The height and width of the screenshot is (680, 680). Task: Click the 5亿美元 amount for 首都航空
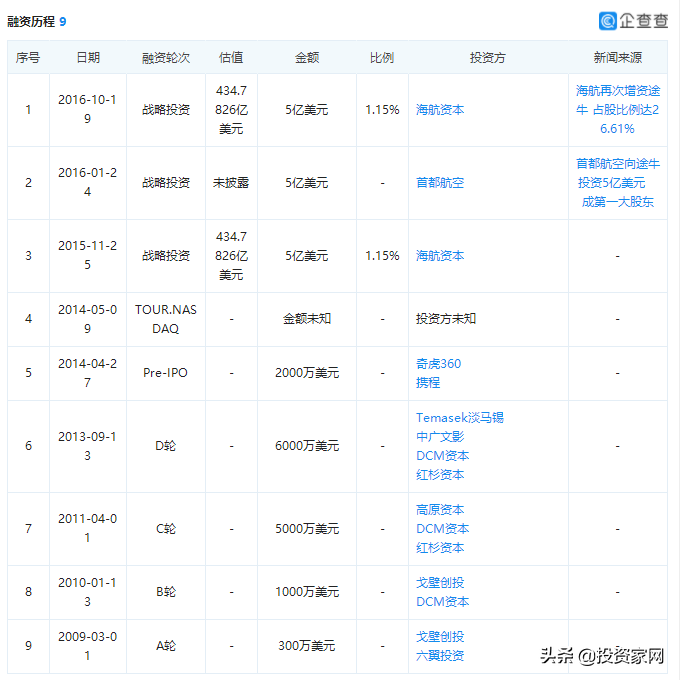coord(307,183)
